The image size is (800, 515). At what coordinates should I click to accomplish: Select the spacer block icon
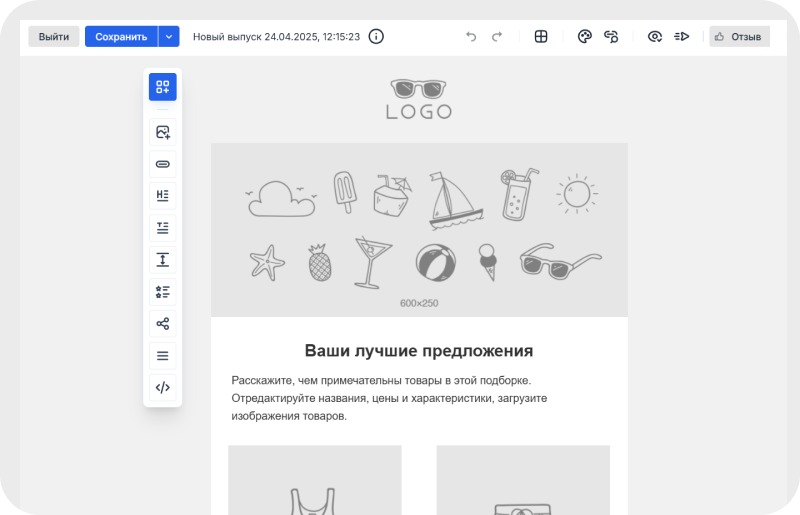click(x=163, y=260)
